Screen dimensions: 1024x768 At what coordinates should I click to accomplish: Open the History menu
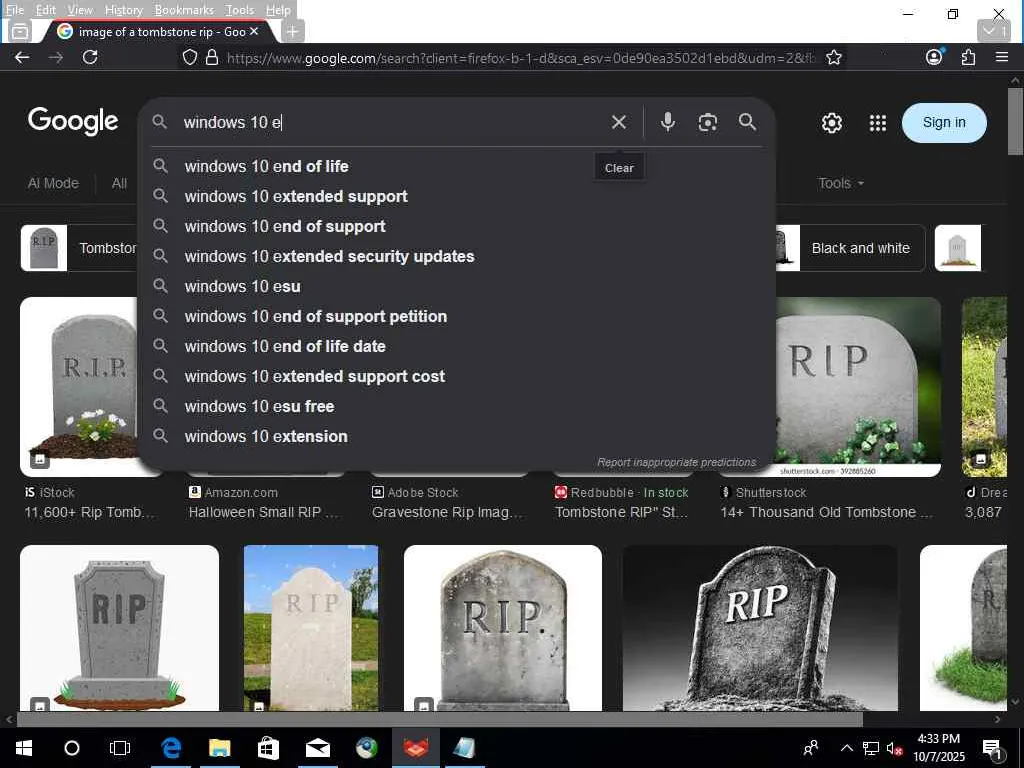[123, 10]
